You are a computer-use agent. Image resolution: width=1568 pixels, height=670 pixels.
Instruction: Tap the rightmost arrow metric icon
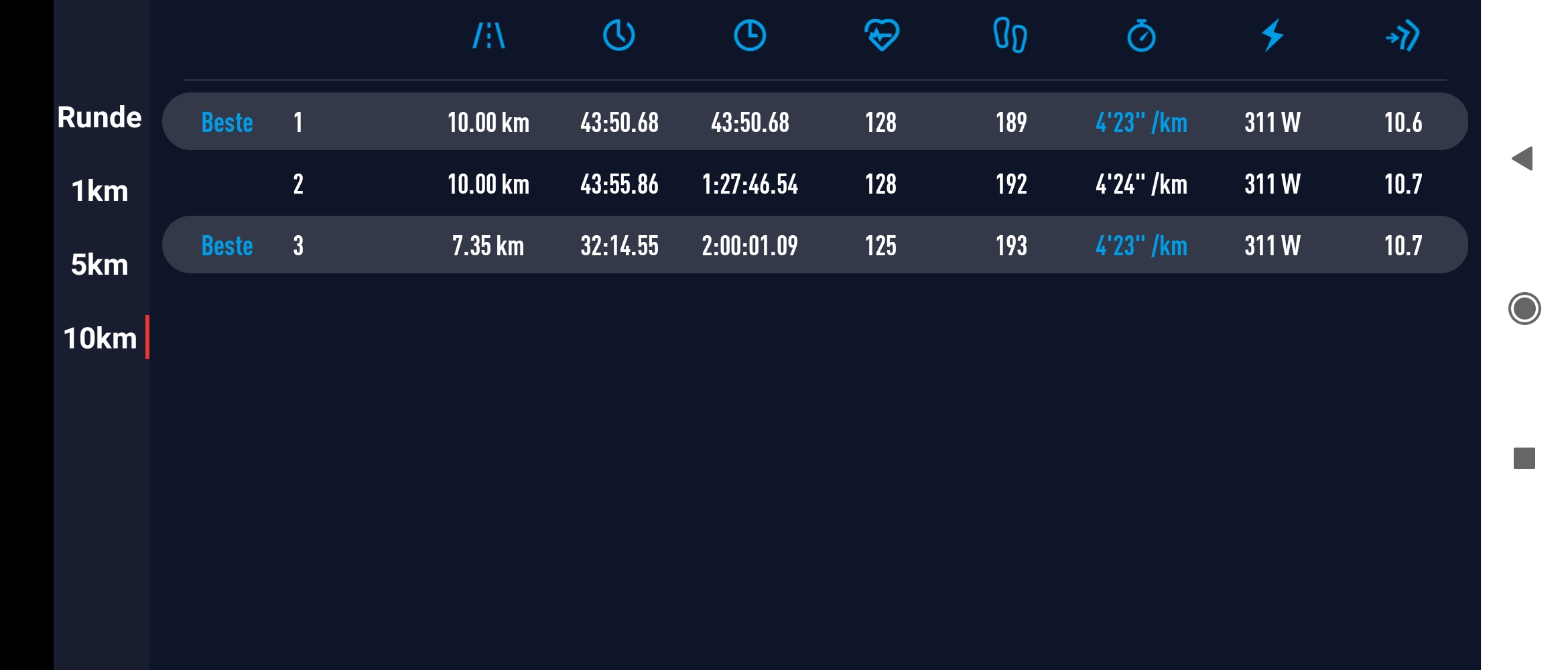1402,36
